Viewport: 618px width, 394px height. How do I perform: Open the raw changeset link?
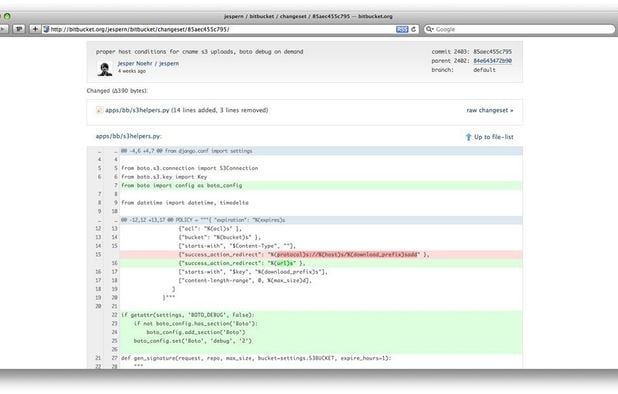click(490, 110)
